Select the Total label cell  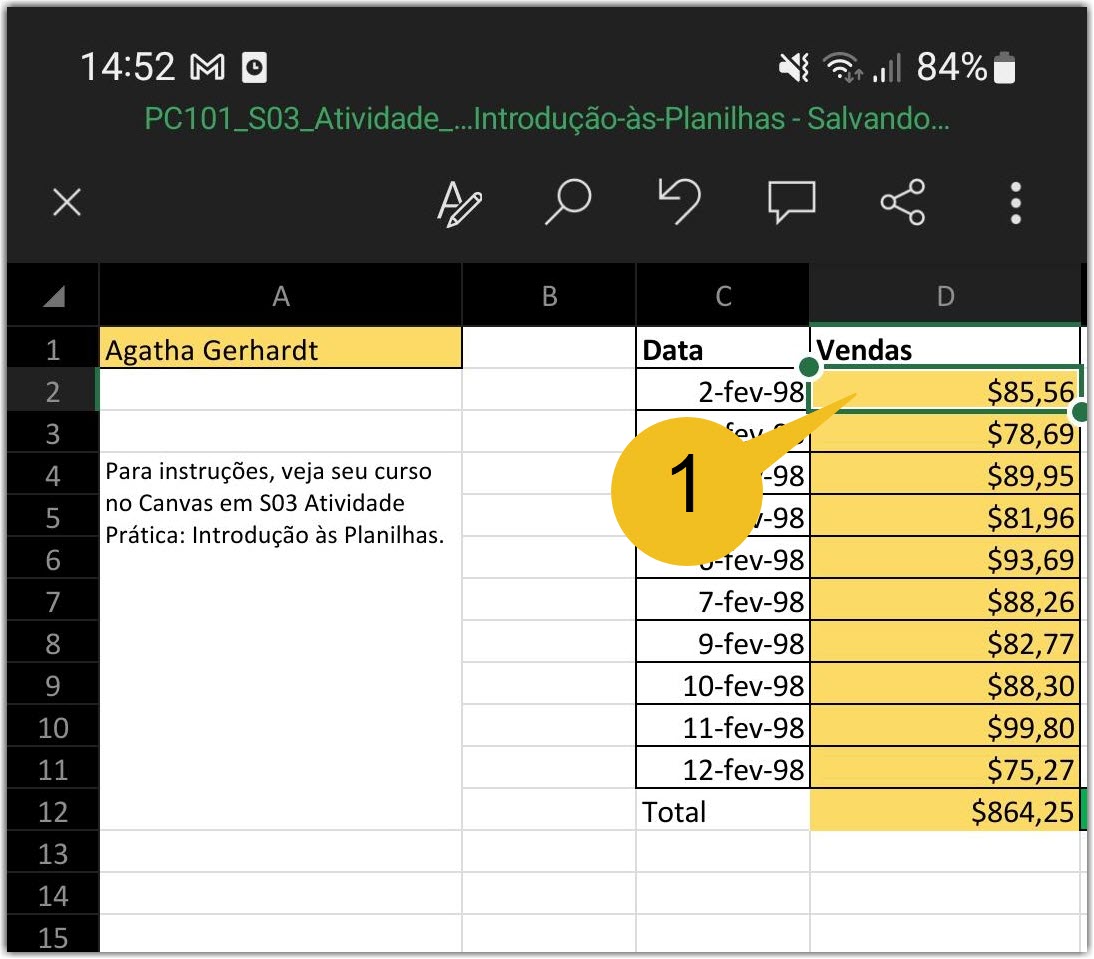(723, 810)
